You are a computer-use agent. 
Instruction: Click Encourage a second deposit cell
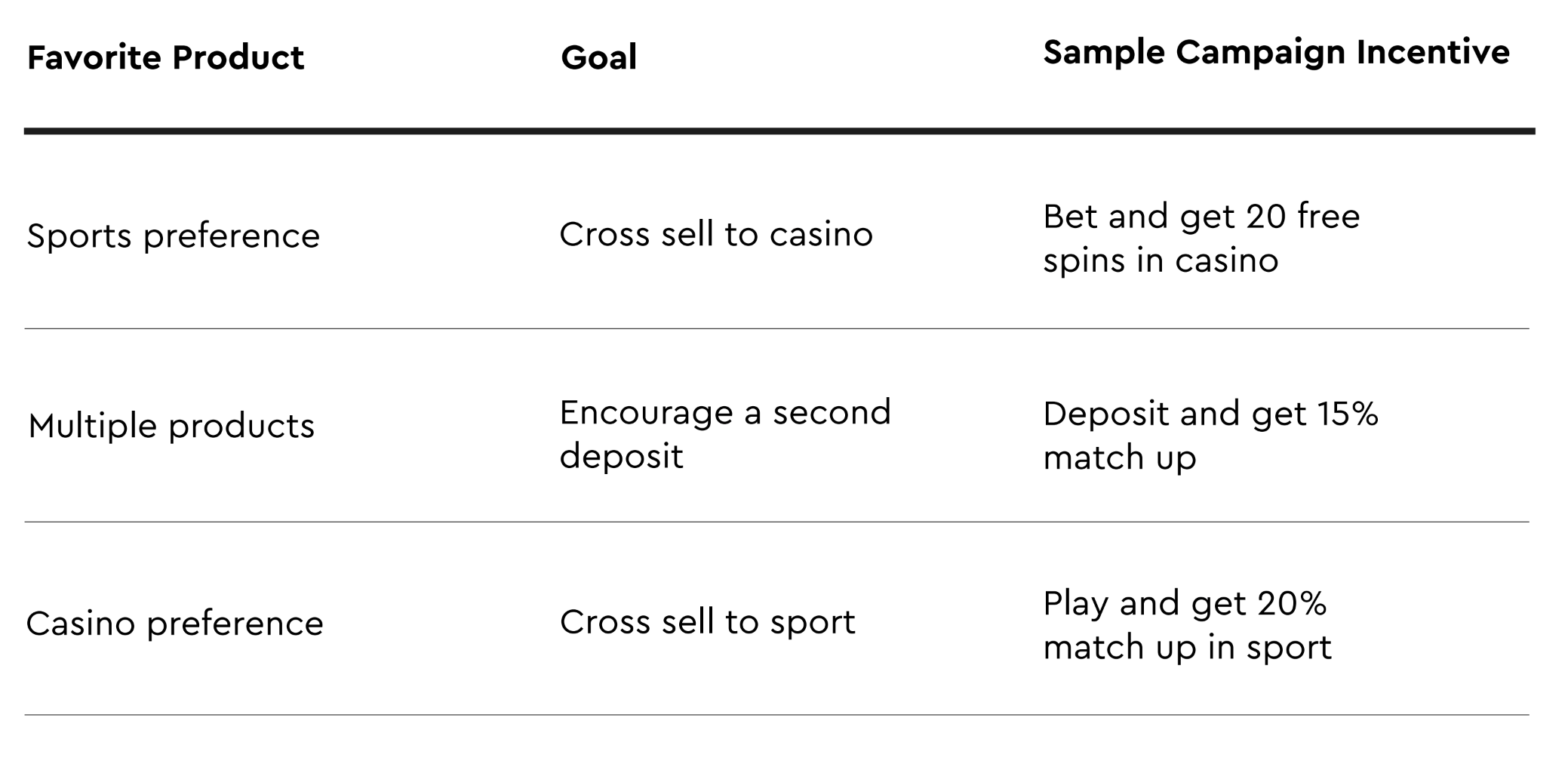(x=725, y=434)
